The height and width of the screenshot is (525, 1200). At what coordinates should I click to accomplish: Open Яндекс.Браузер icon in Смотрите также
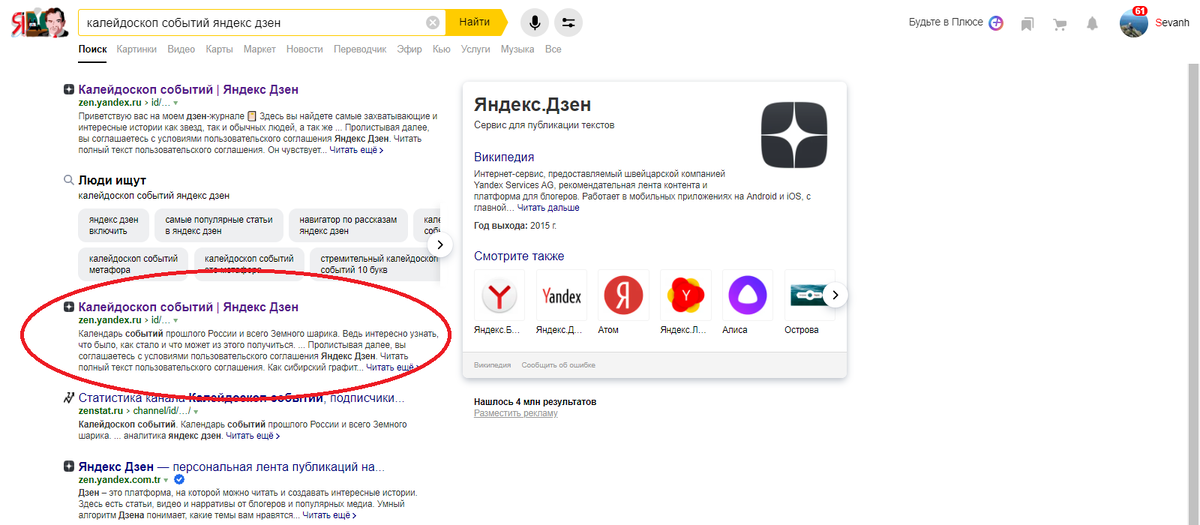click(x=499, y=295)
